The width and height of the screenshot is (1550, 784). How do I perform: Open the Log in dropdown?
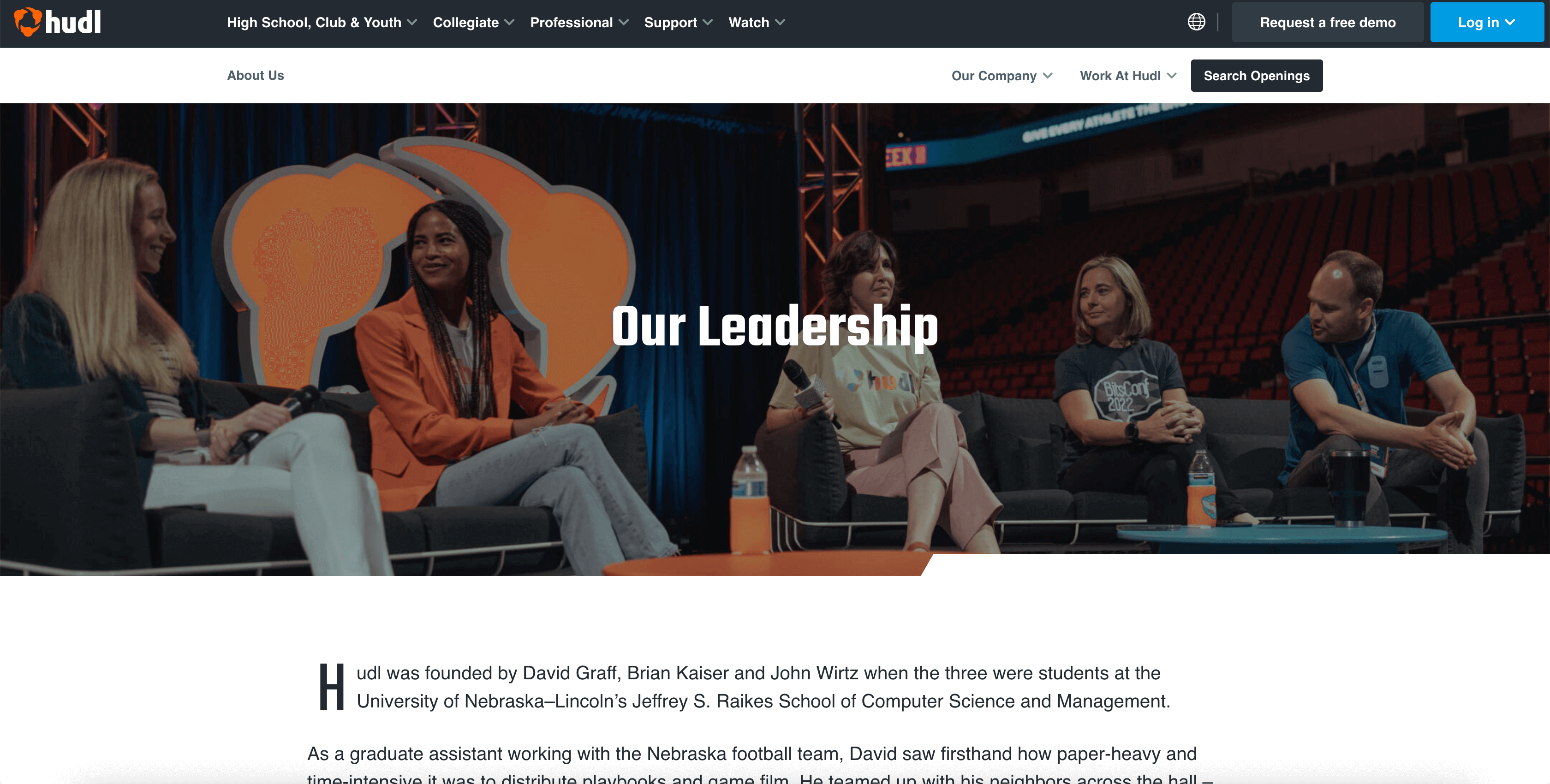click(1486, 22)
